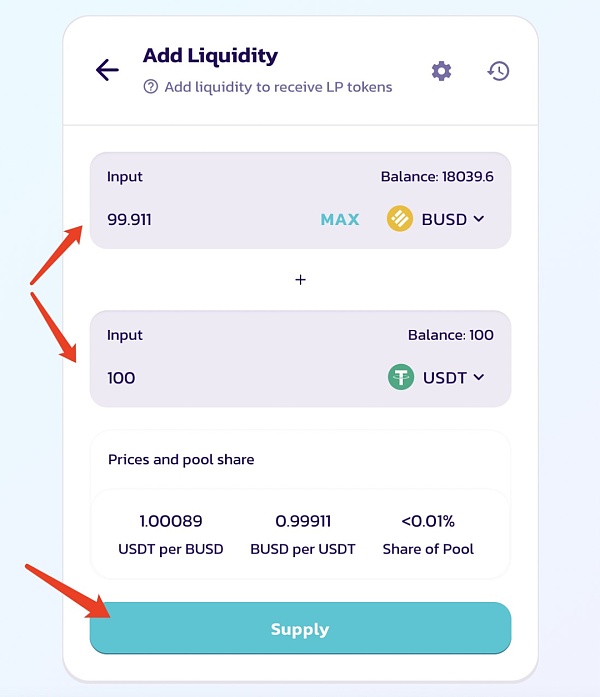The width and height of the screenshot is (600, 697).
Task: Click the <0.01% Share of Pool value
Action: 428,521
